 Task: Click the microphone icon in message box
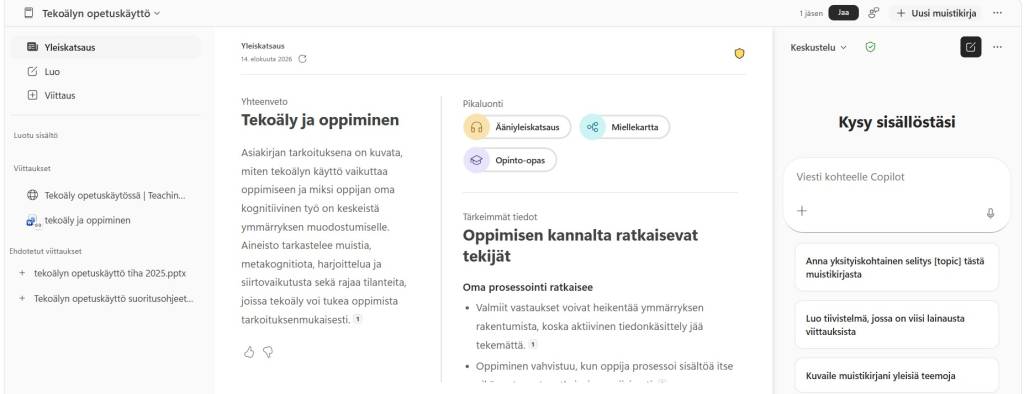pos(990,212)
